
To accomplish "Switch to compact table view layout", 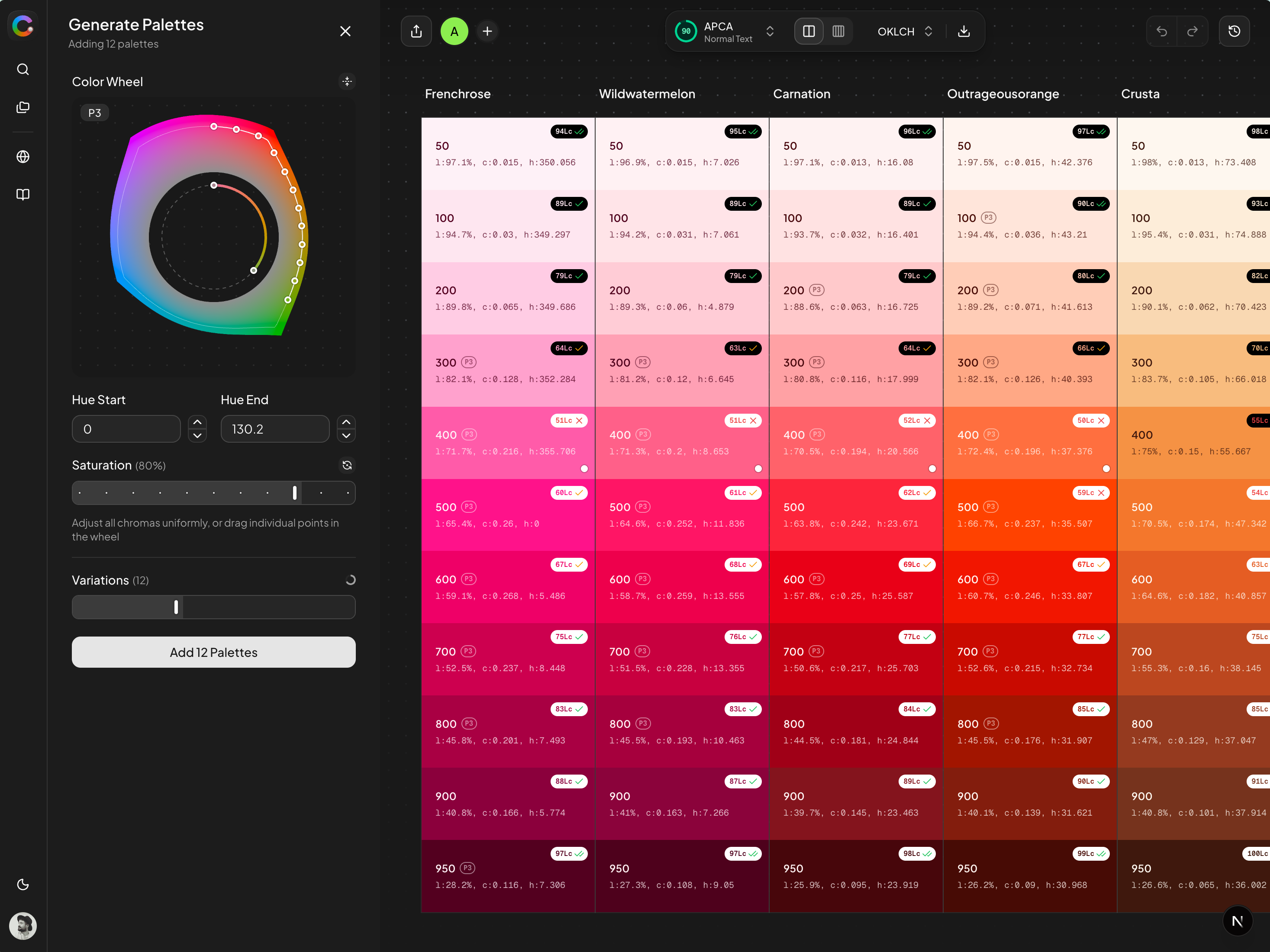I will coord(838,31).
